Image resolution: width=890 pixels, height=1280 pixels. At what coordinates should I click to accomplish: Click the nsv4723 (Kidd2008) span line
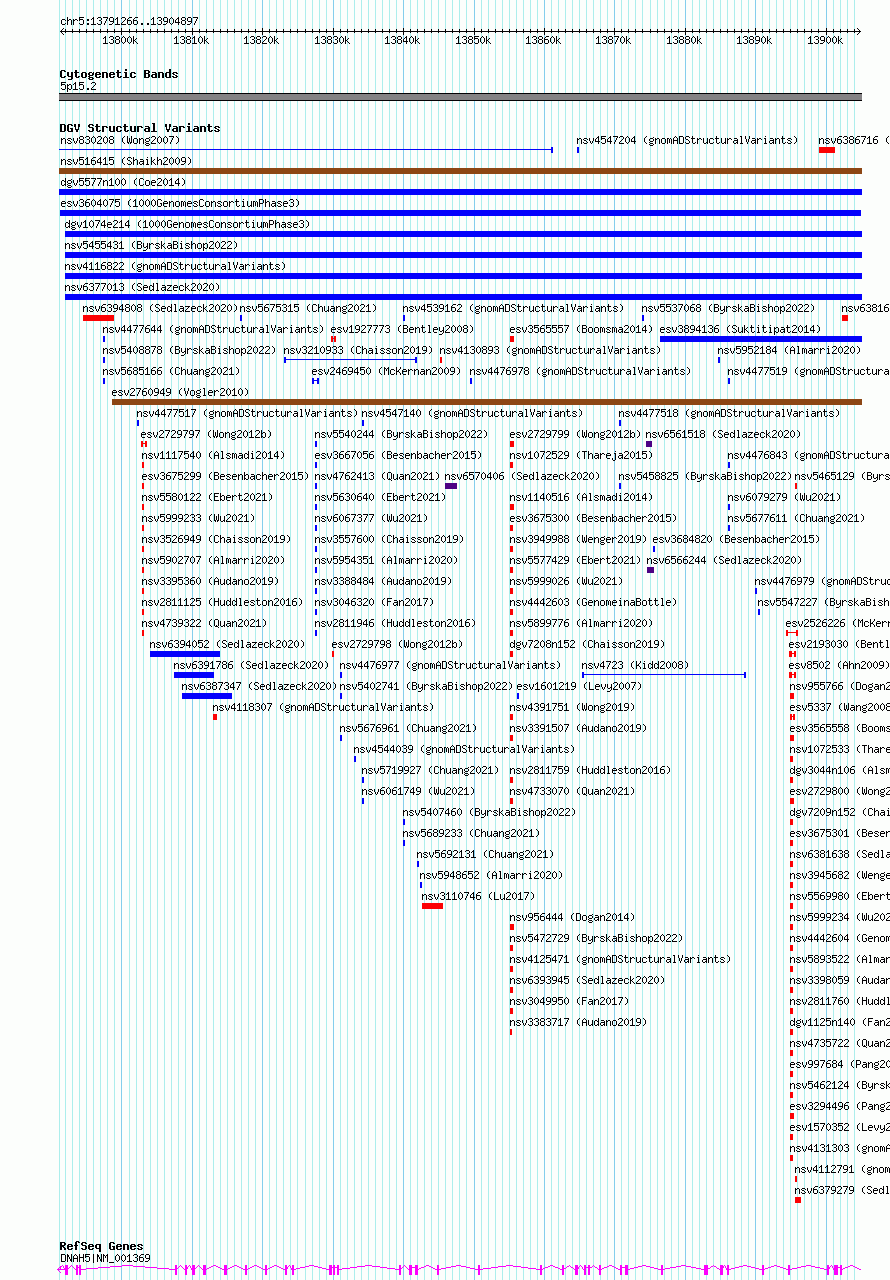[664, 675]
